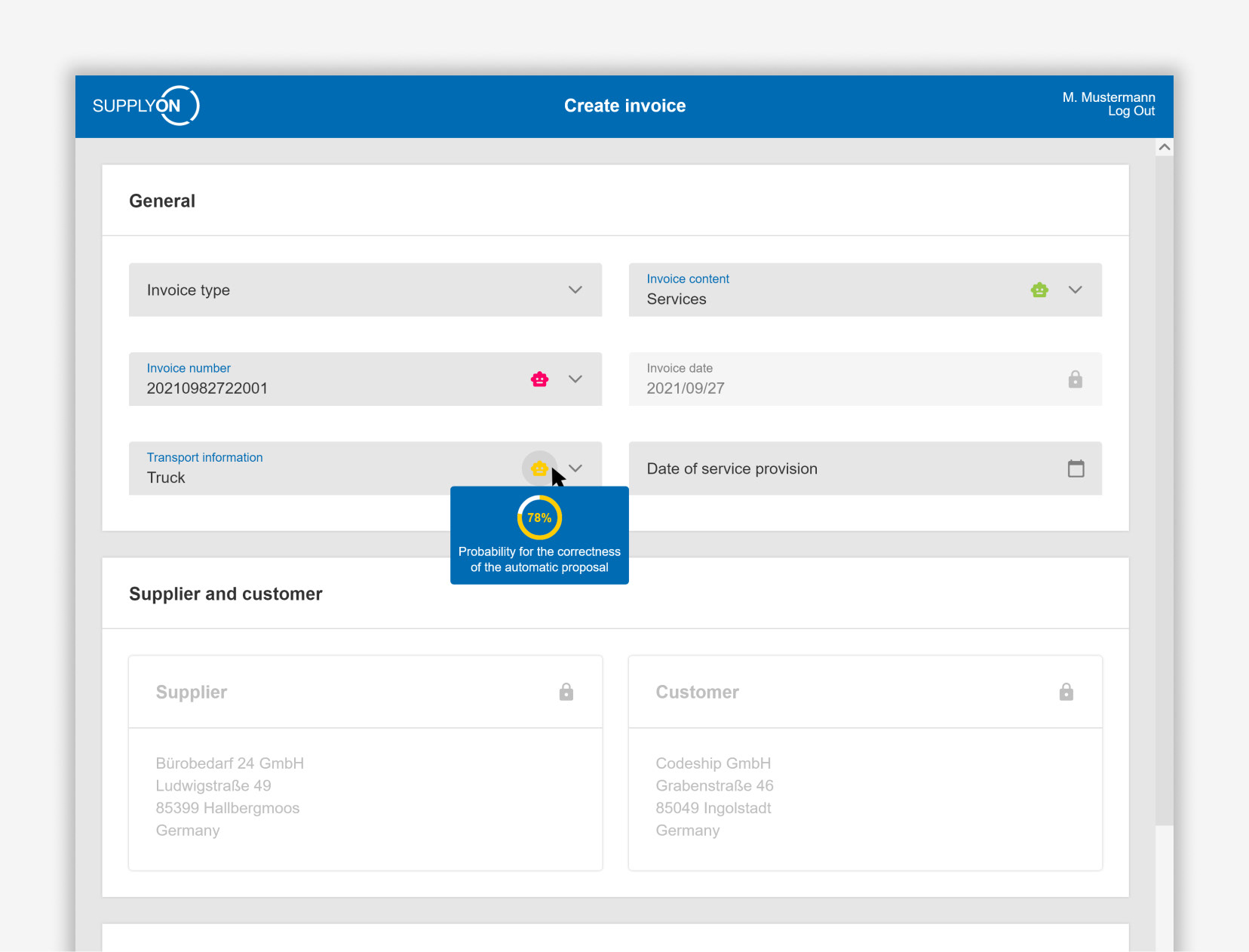The image size is (1249, 952).
Task: Click the Invoice date field 2021/09/27
Action: 865,379
